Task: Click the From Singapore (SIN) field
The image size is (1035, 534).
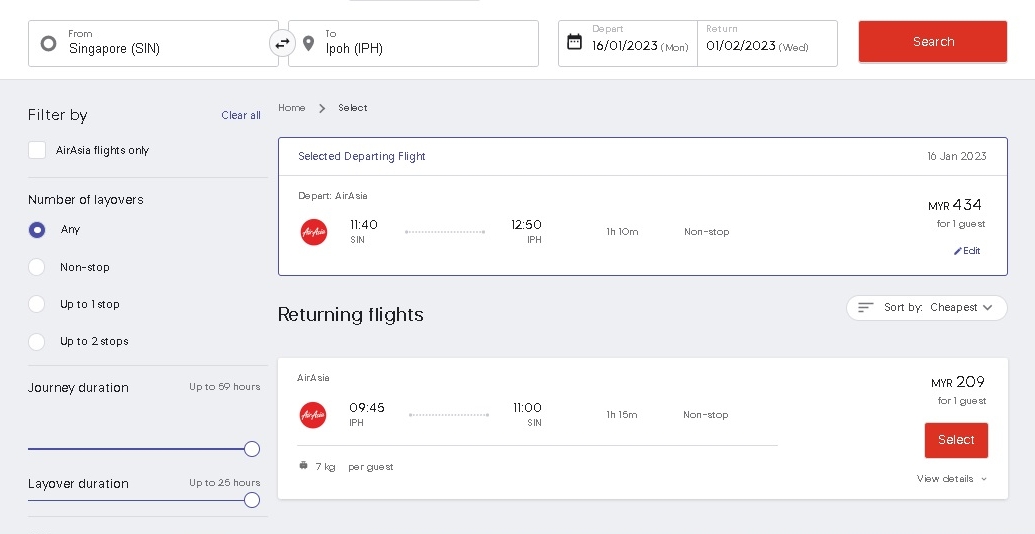Action: tap(153, 44)
